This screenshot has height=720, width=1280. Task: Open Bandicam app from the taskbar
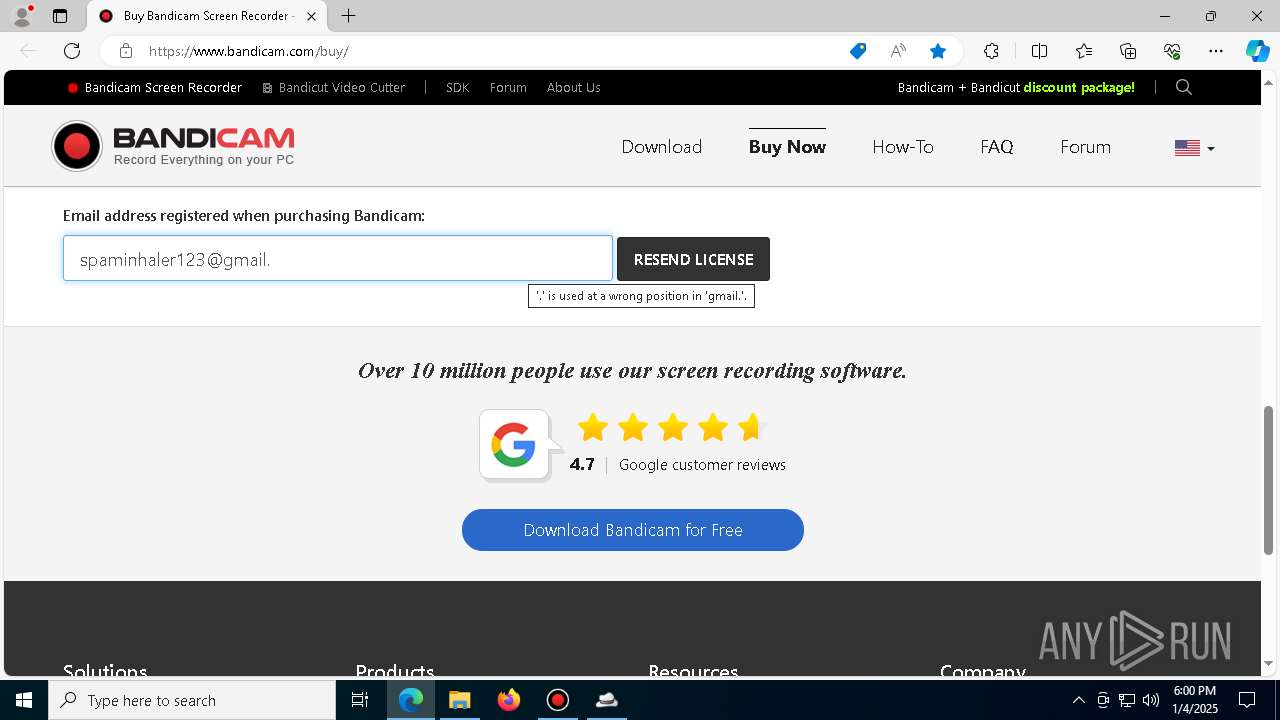click(x=558, y=700)
